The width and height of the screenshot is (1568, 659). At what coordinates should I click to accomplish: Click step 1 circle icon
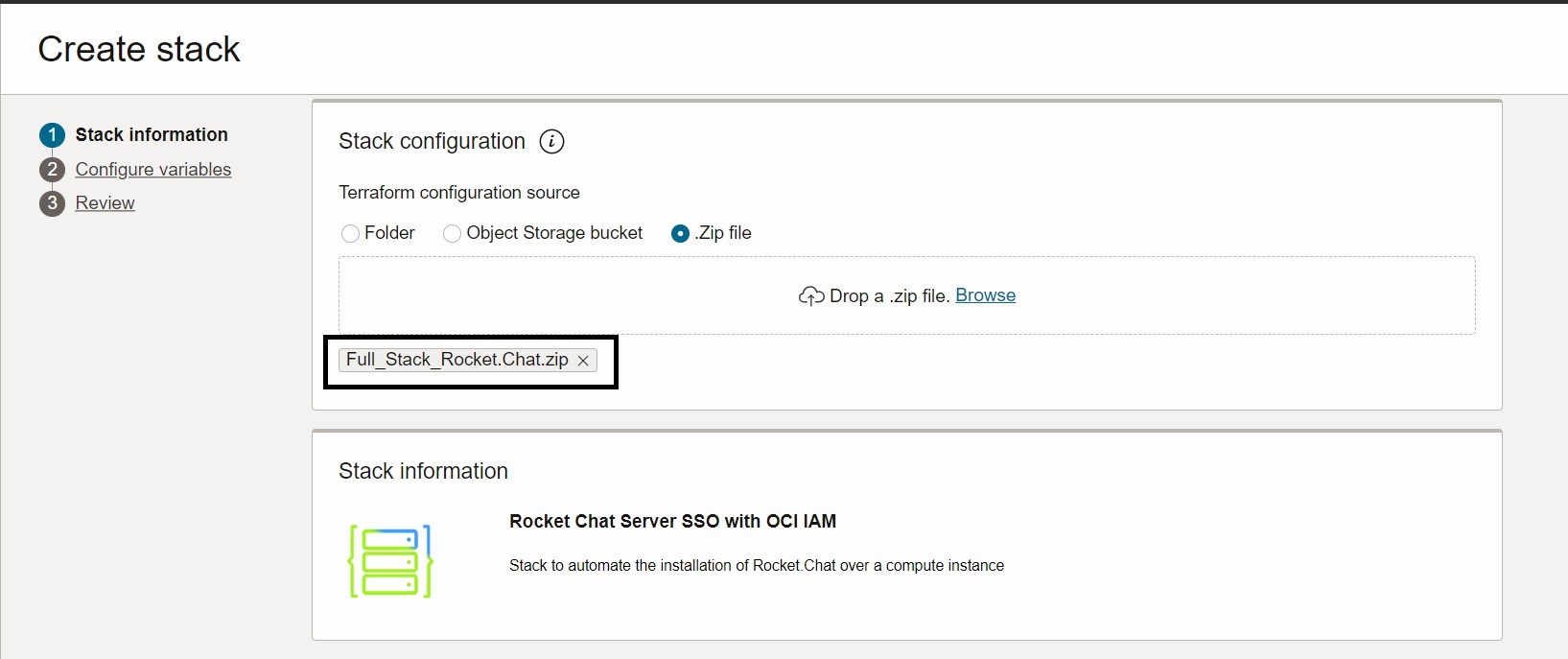click(52, 135)
